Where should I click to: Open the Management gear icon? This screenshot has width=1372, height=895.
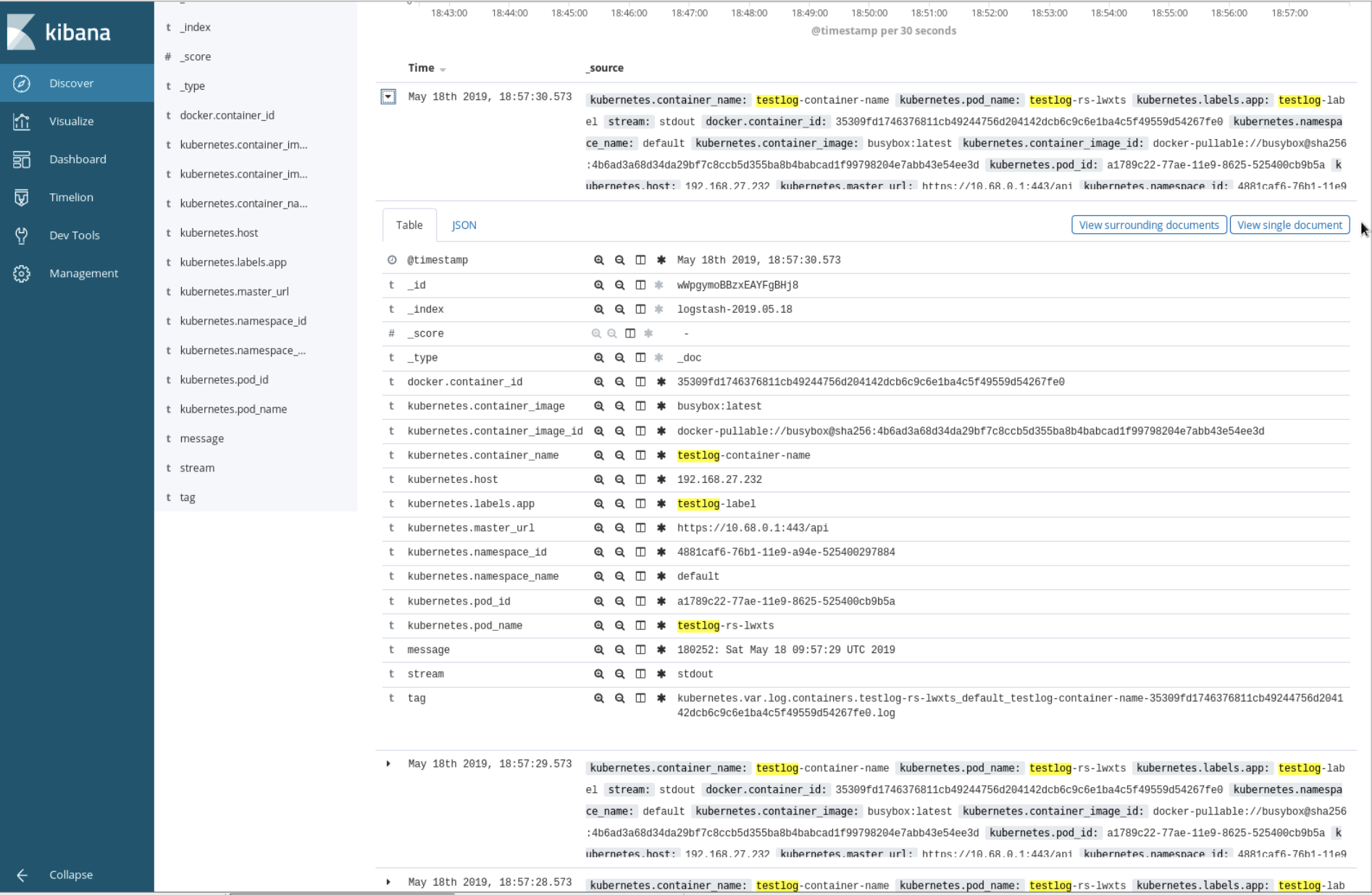coord(22,274)
